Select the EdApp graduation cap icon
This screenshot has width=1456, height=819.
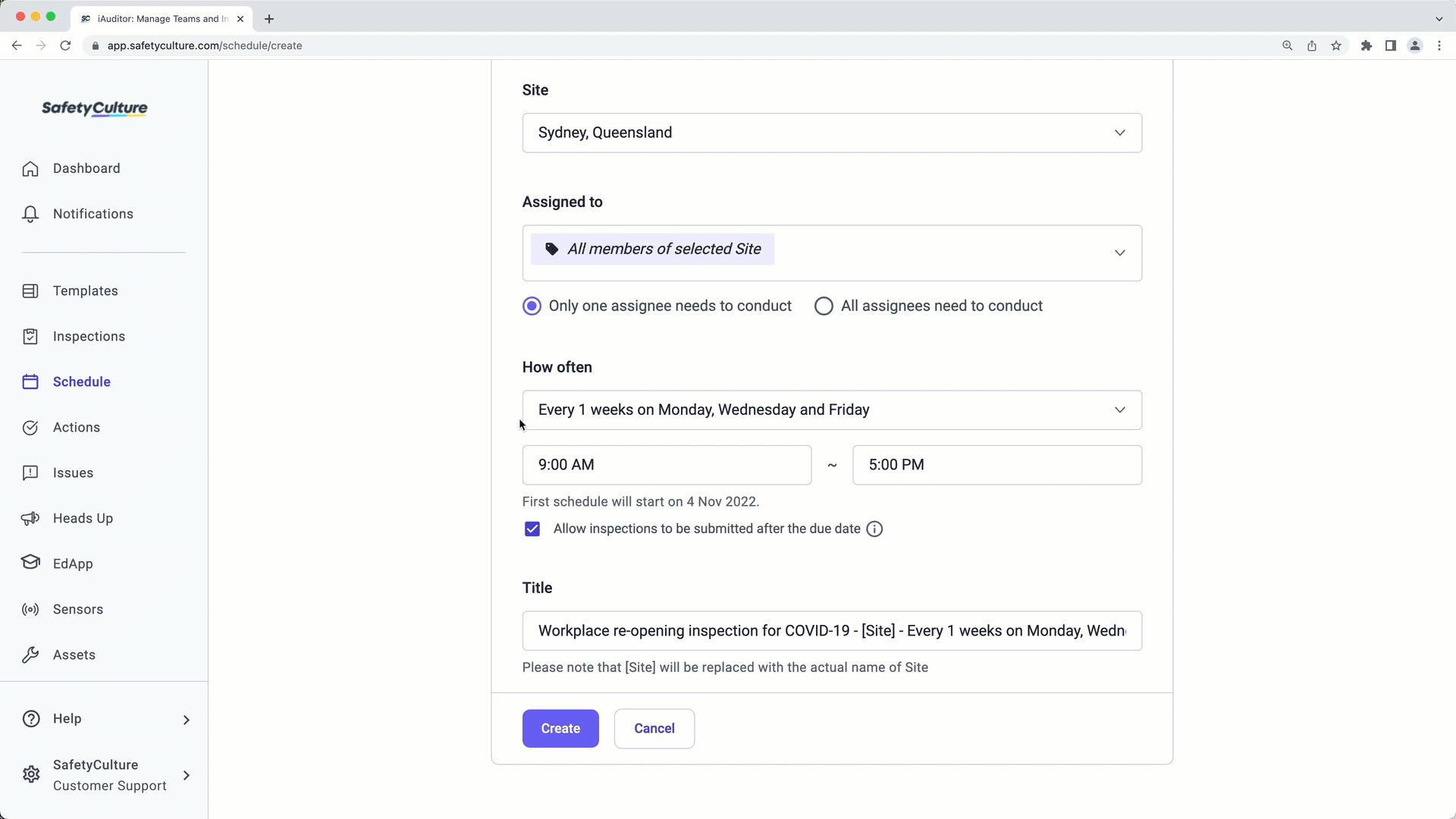click(30, 563)
